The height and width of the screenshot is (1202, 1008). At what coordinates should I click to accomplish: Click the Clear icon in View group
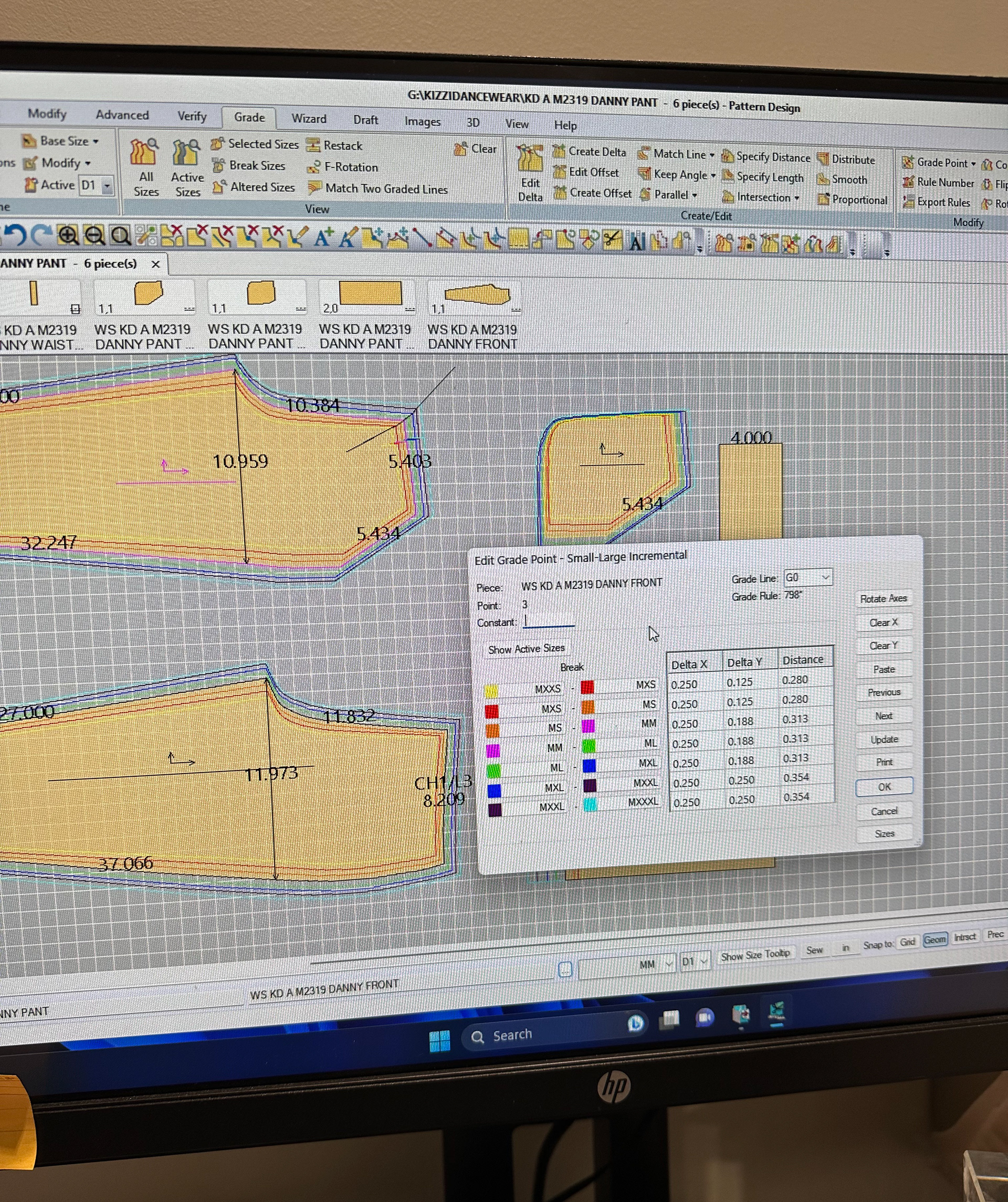(460, 149)
